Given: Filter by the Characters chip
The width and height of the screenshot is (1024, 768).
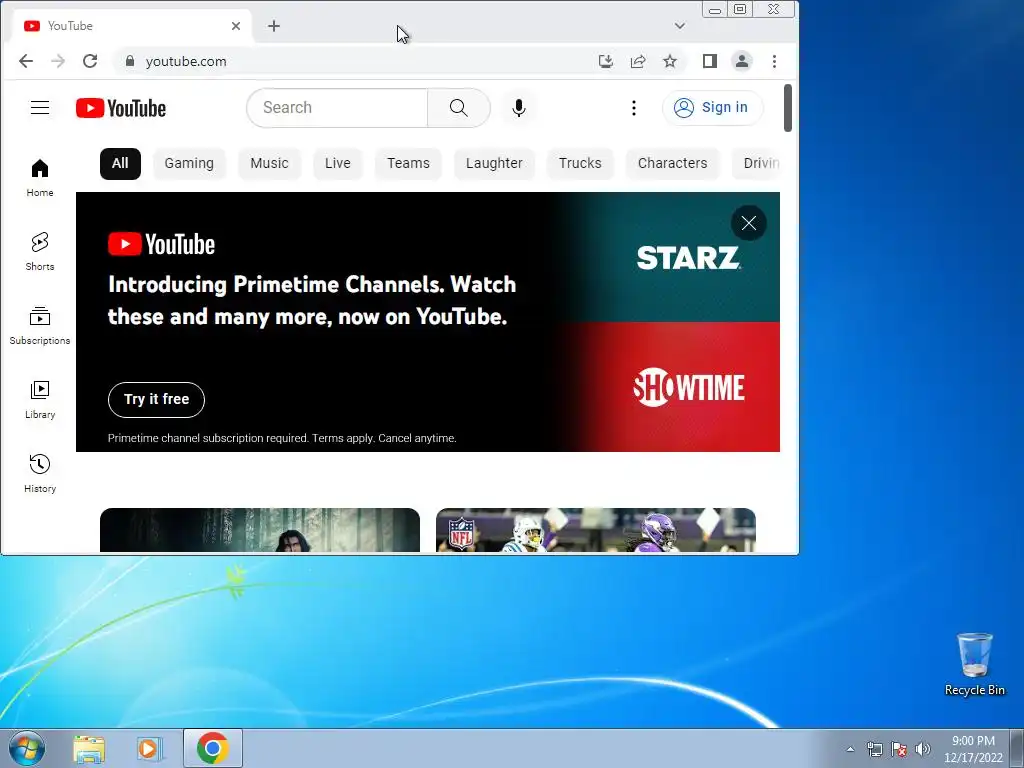Looking at the screenshot, I should [x=673, y=163].
